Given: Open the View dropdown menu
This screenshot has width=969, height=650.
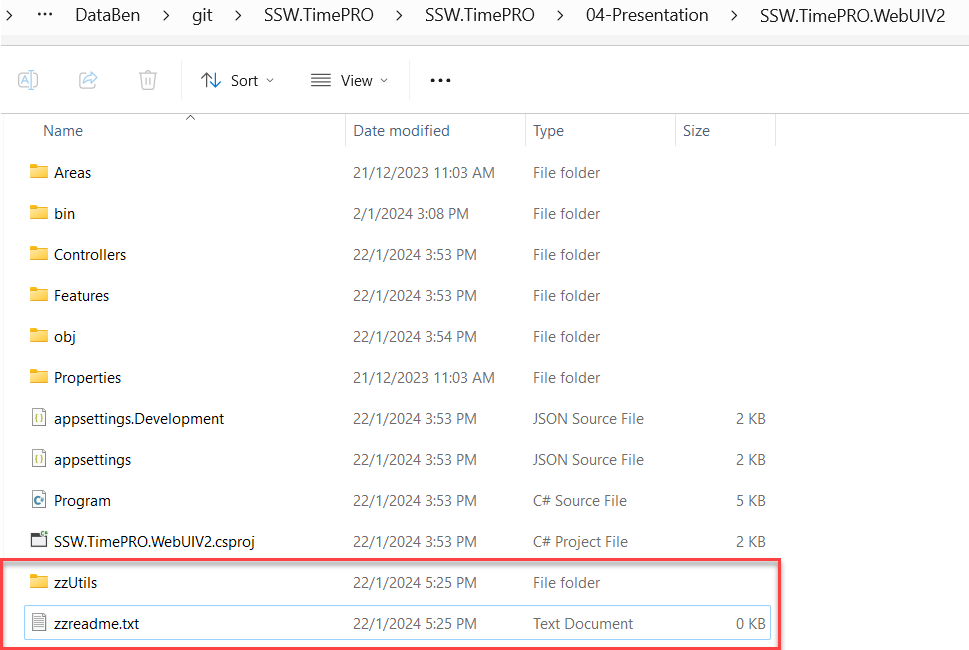Looking at the screenshot, I should coord(349,80).
